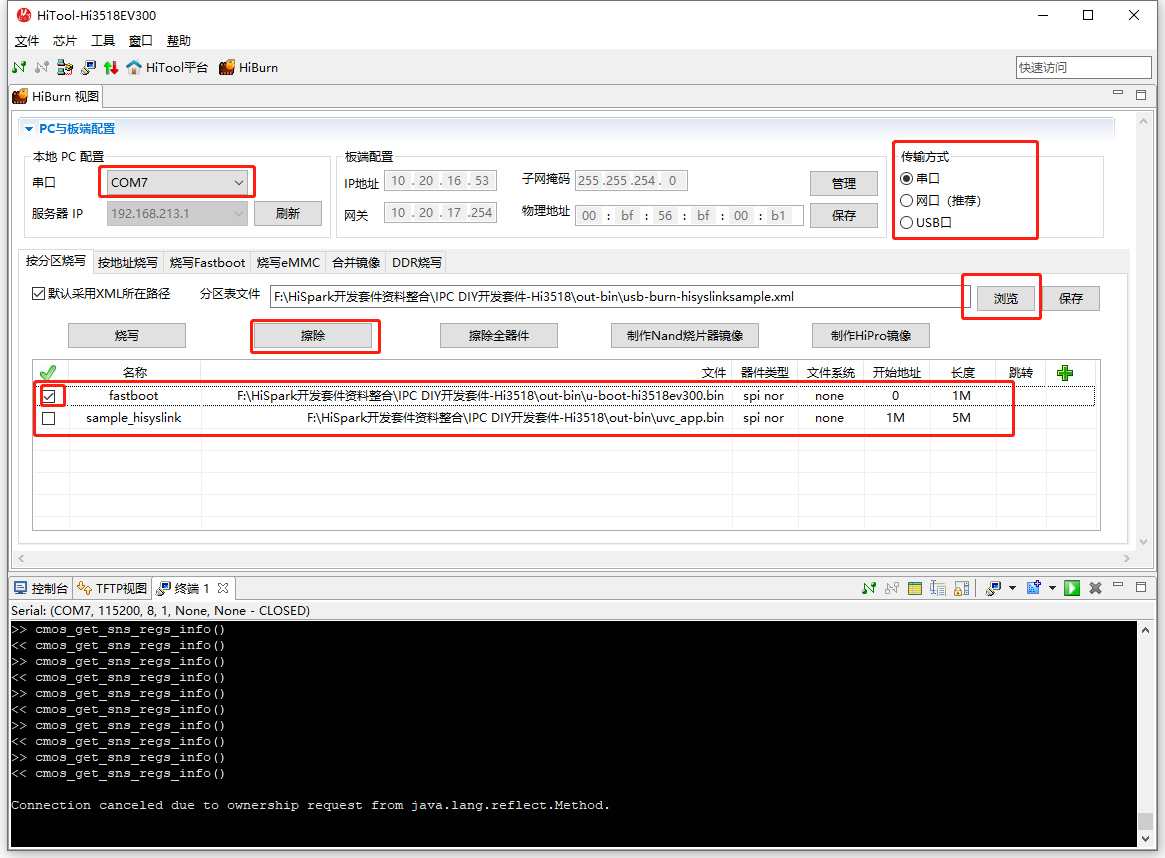
Task: Click the text-cursor document icon in terminal toolbar
Action: coord(938,588)
